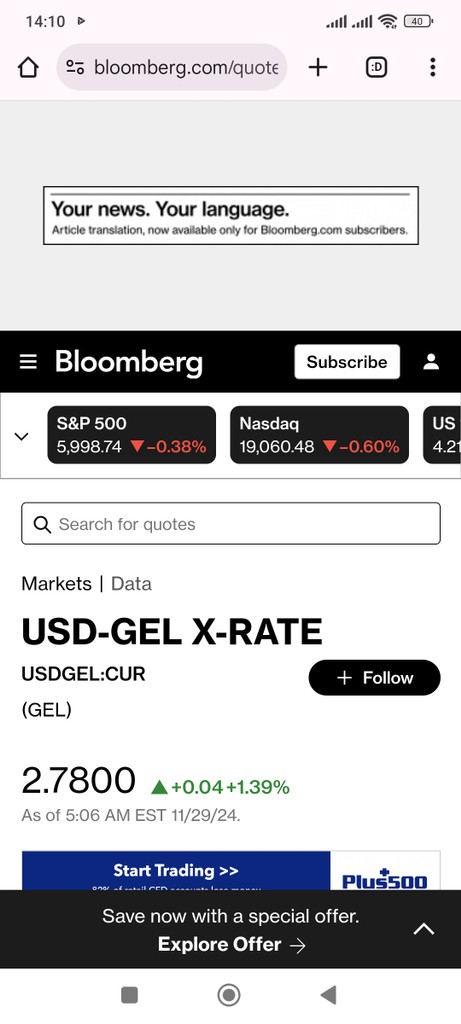Focus the Search for quotes field

pos(231,524)
